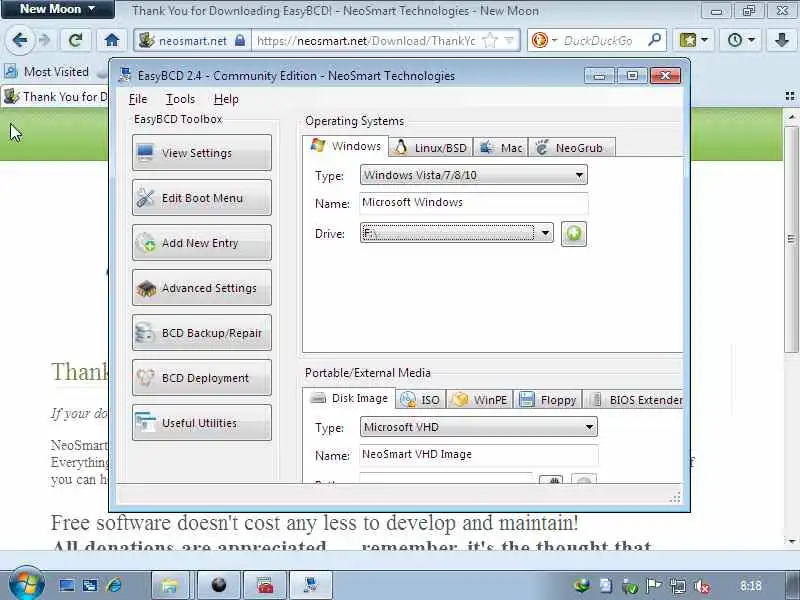Open the Tools menu in EasyBCD
The width and height of the screenshot is (800, 600).
[180, 99]
